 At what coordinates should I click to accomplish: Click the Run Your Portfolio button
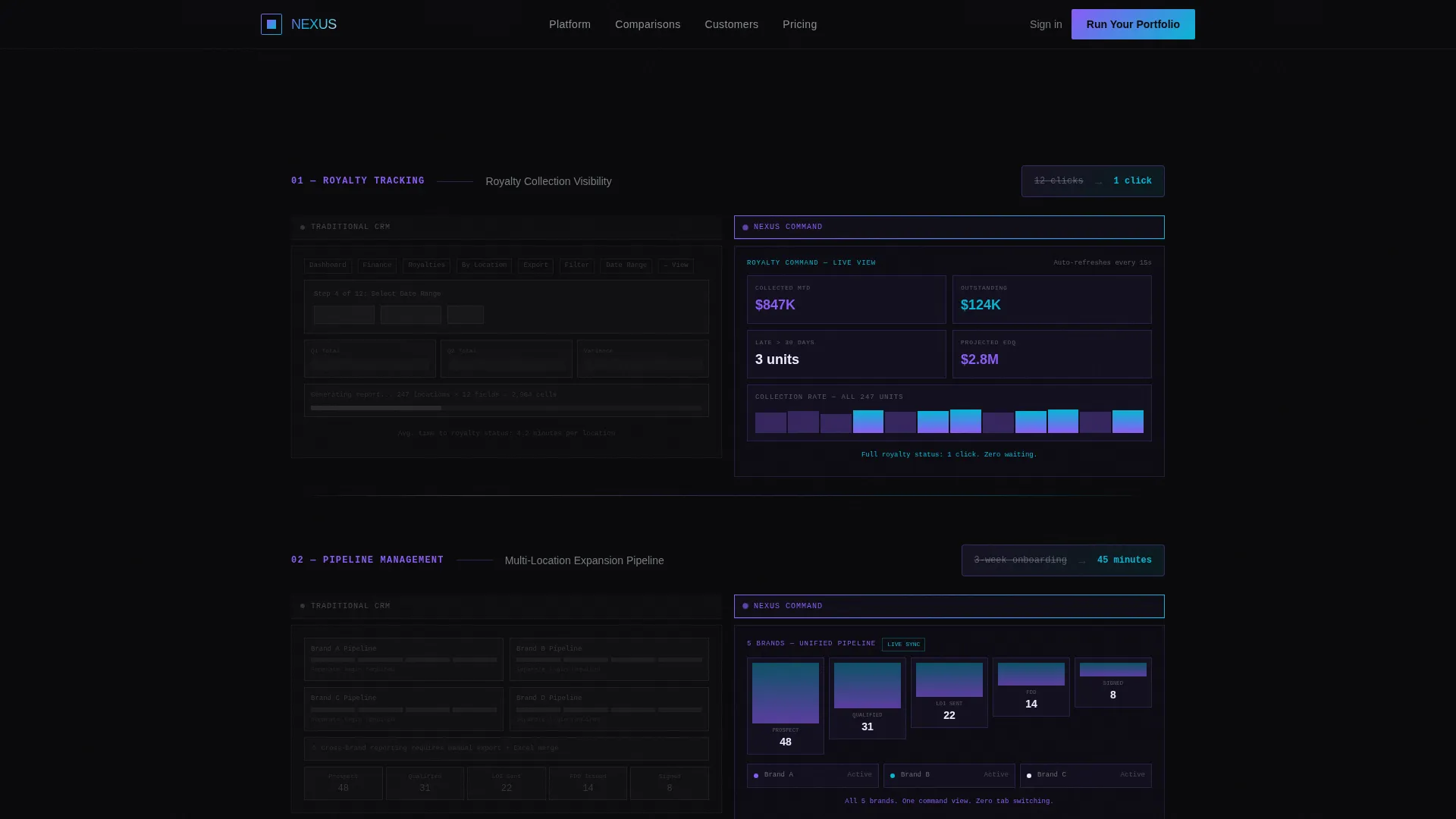click(x=1133, y=24)
